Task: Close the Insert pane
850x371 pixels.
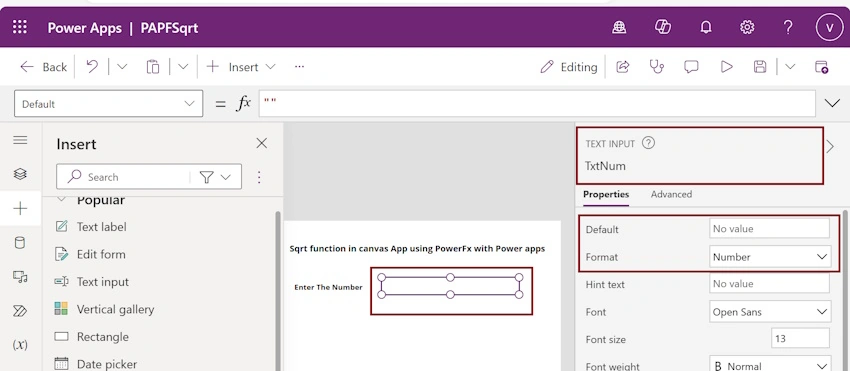Action: click(x=261, y=143)
